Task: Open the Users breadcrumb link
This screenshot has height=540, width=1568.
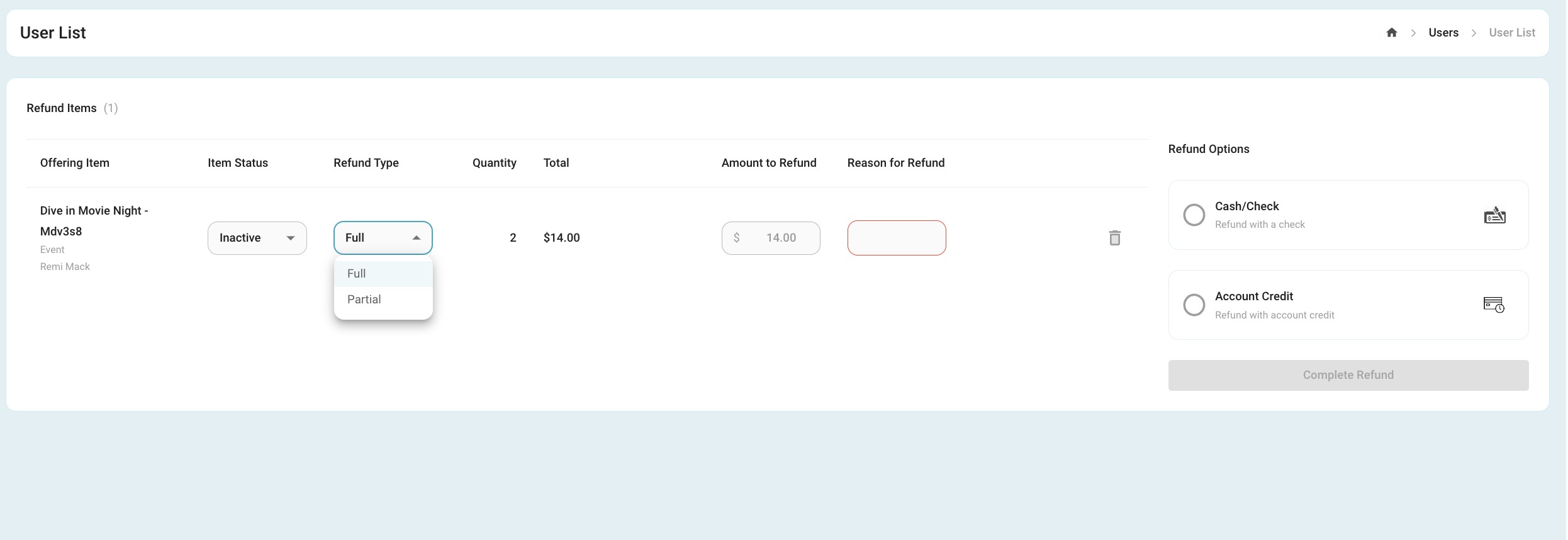Action: [1443, 33]
